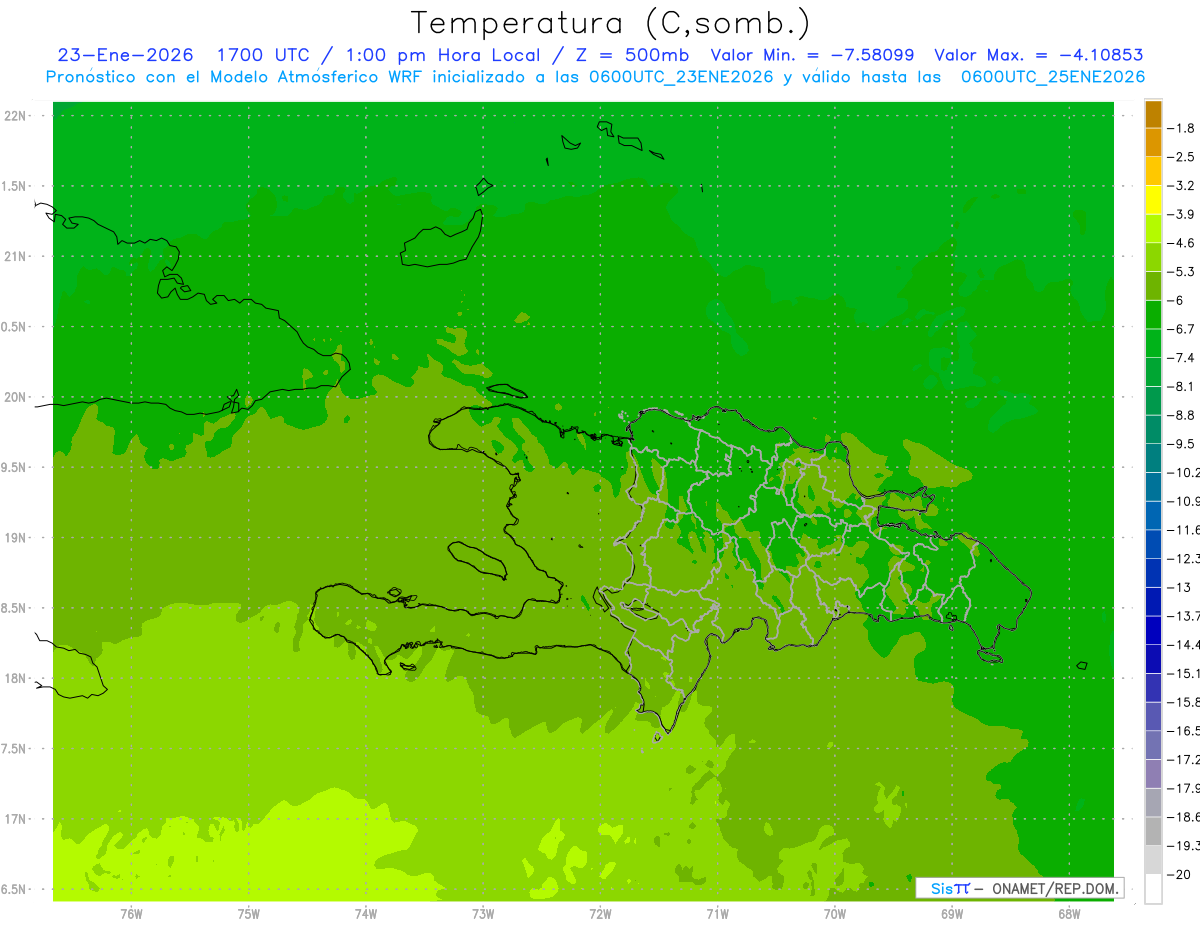Click the "75W" longitude tick label

(249, 914)
